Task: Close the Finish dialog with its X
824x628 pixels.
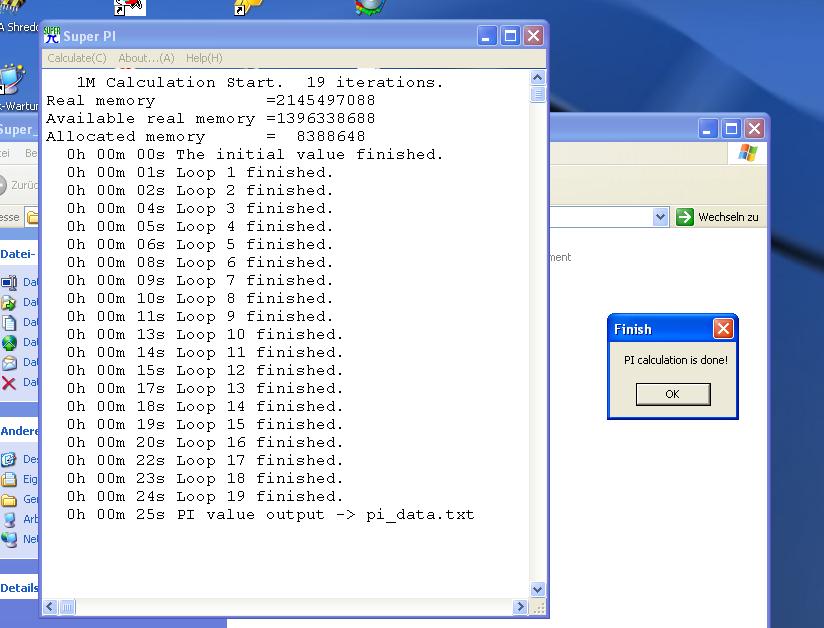Action: [x=723, y=329]
